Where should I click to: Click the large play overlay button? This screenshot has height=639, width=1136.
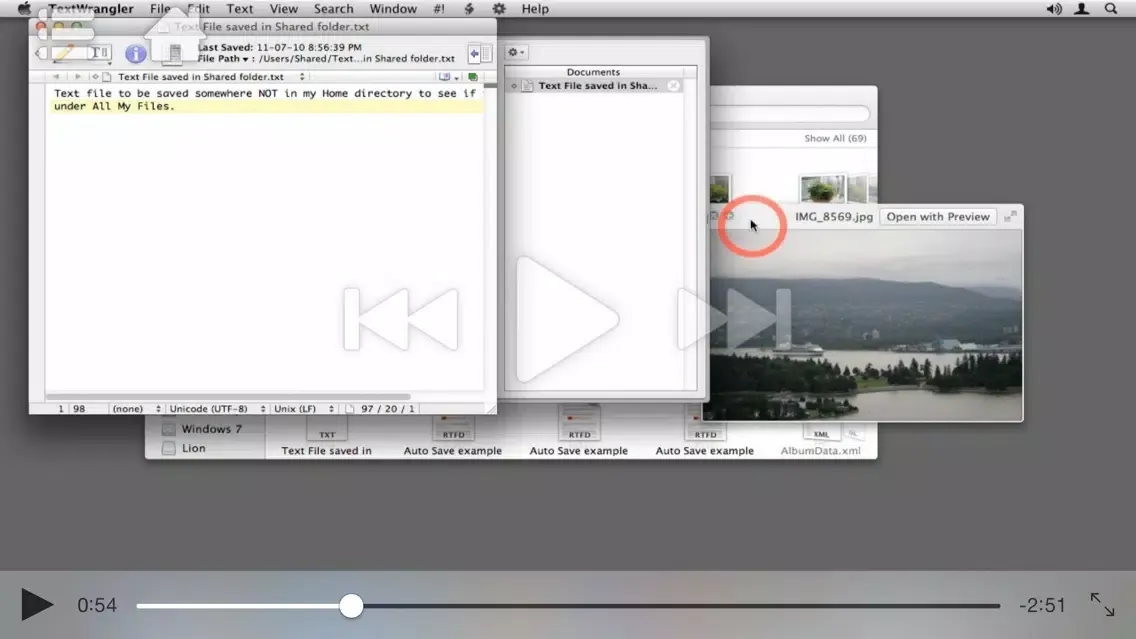click(567, 319)
